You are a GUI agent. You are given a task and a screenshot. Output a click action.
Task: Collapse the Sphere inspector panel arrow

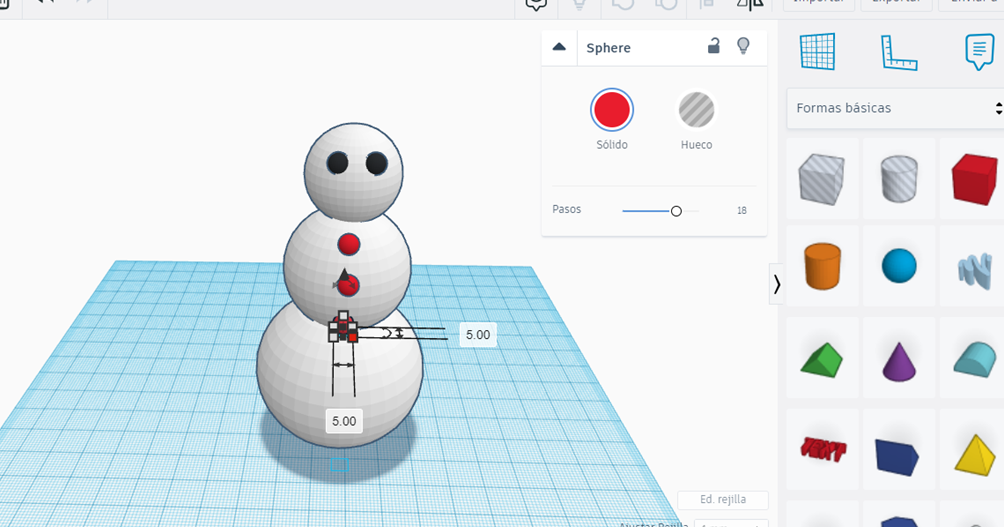tap(559, 47)
